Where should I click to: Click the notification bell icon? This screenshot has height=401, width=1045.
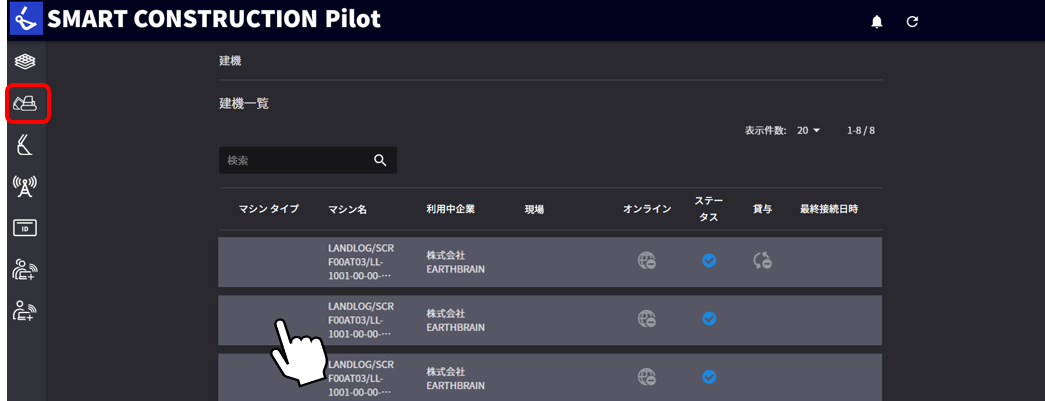coord(877,22)
